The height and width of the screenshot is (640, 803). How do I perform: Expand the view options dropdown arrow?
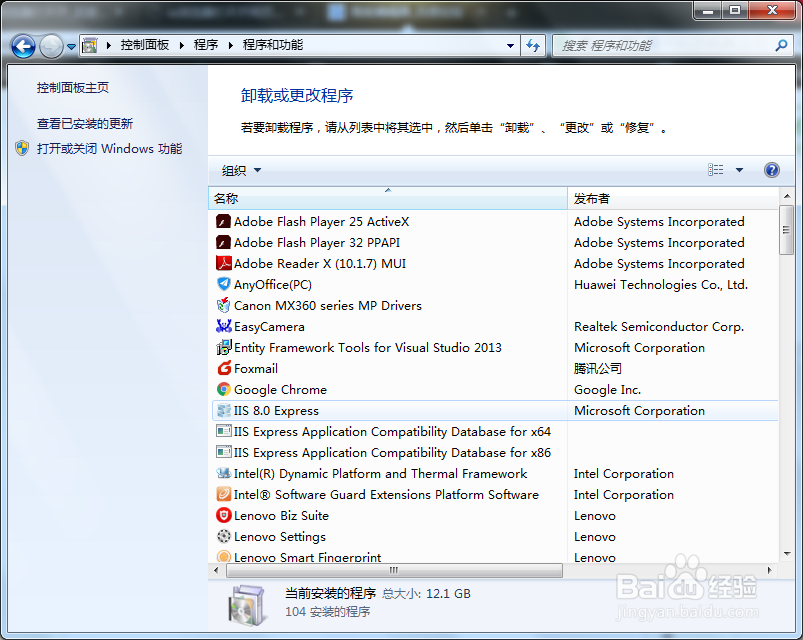click(x=739, y=170)
